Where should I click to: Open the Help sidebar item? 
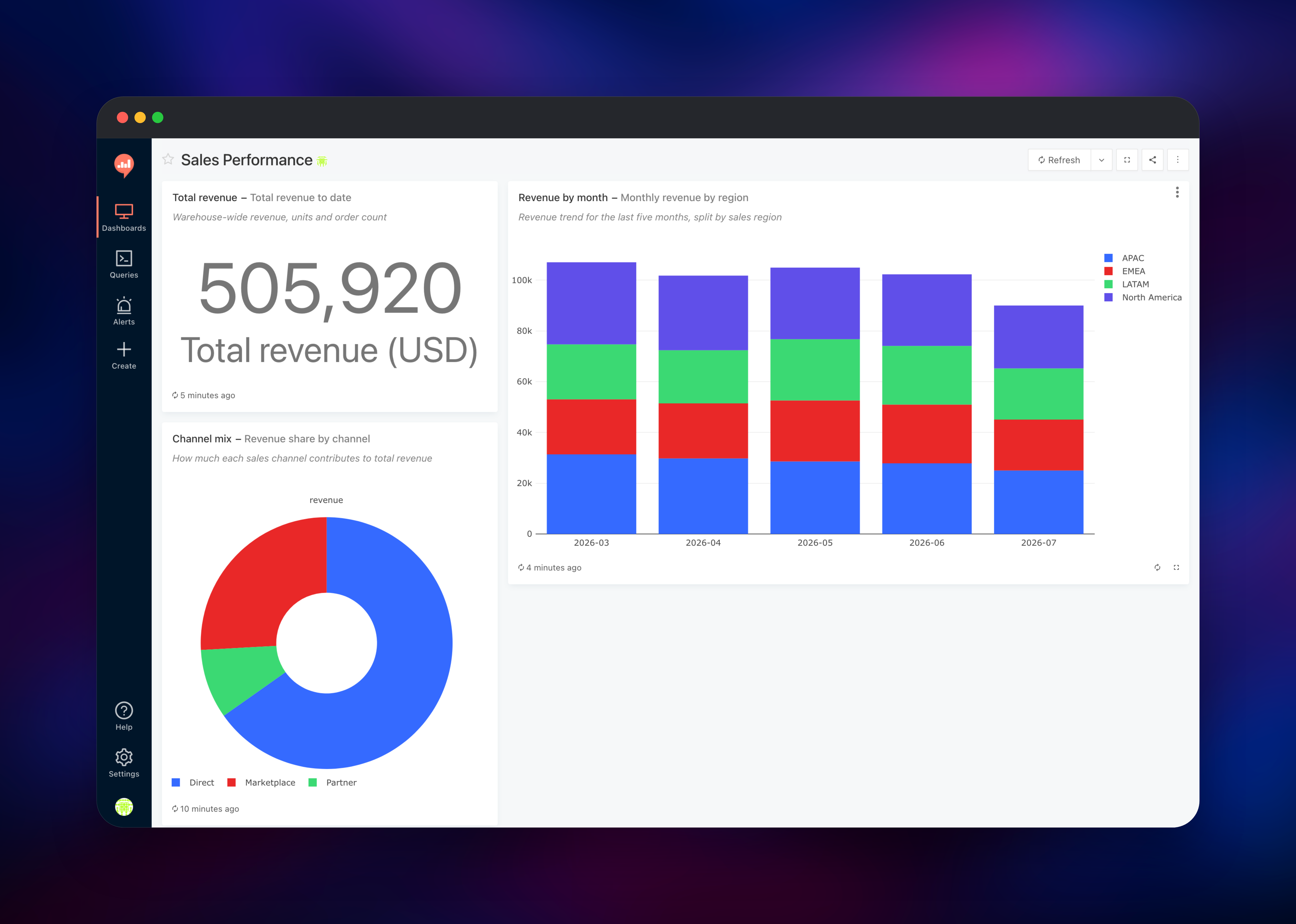point(124,716)
